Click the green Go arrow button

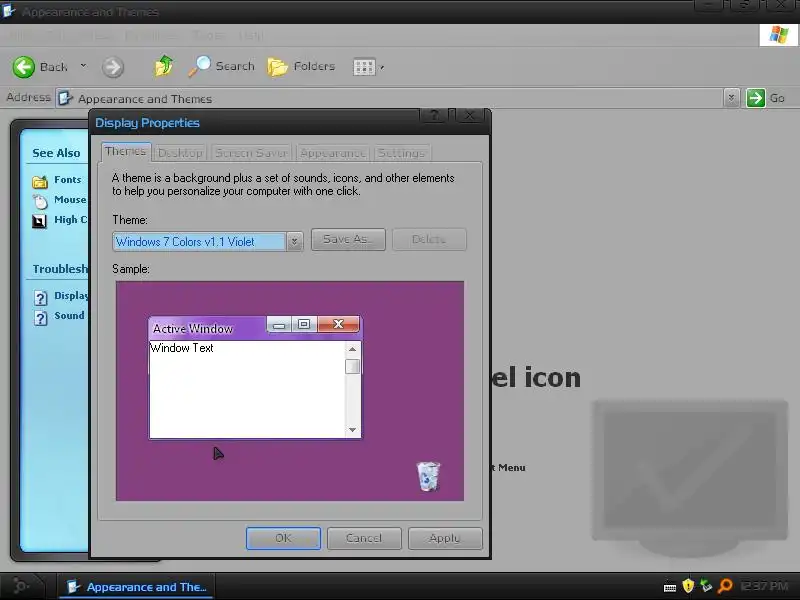pyautogui.click(x=755, y=97)
